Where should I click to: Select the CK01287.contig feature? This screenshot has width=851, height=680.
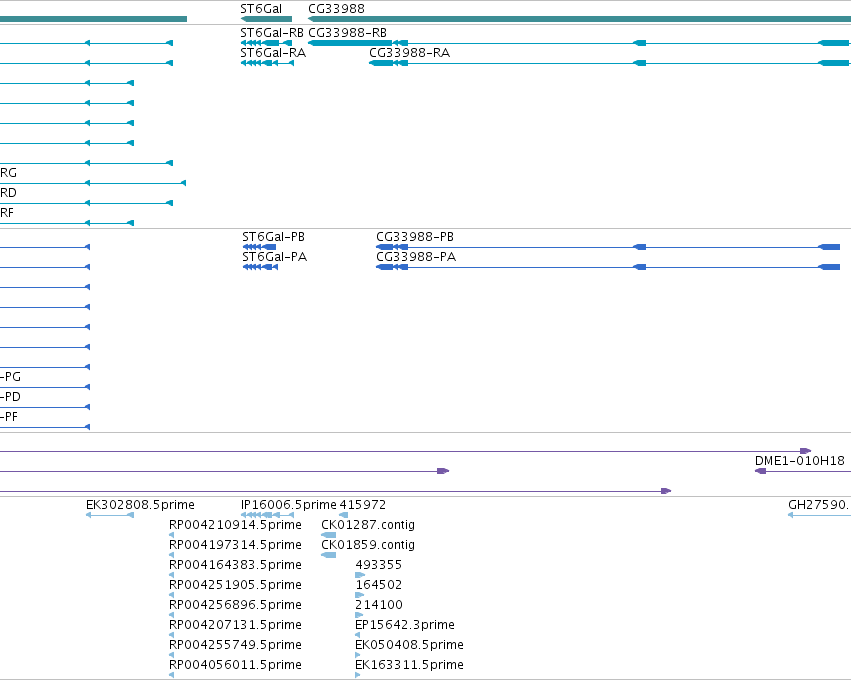[328, 535]
